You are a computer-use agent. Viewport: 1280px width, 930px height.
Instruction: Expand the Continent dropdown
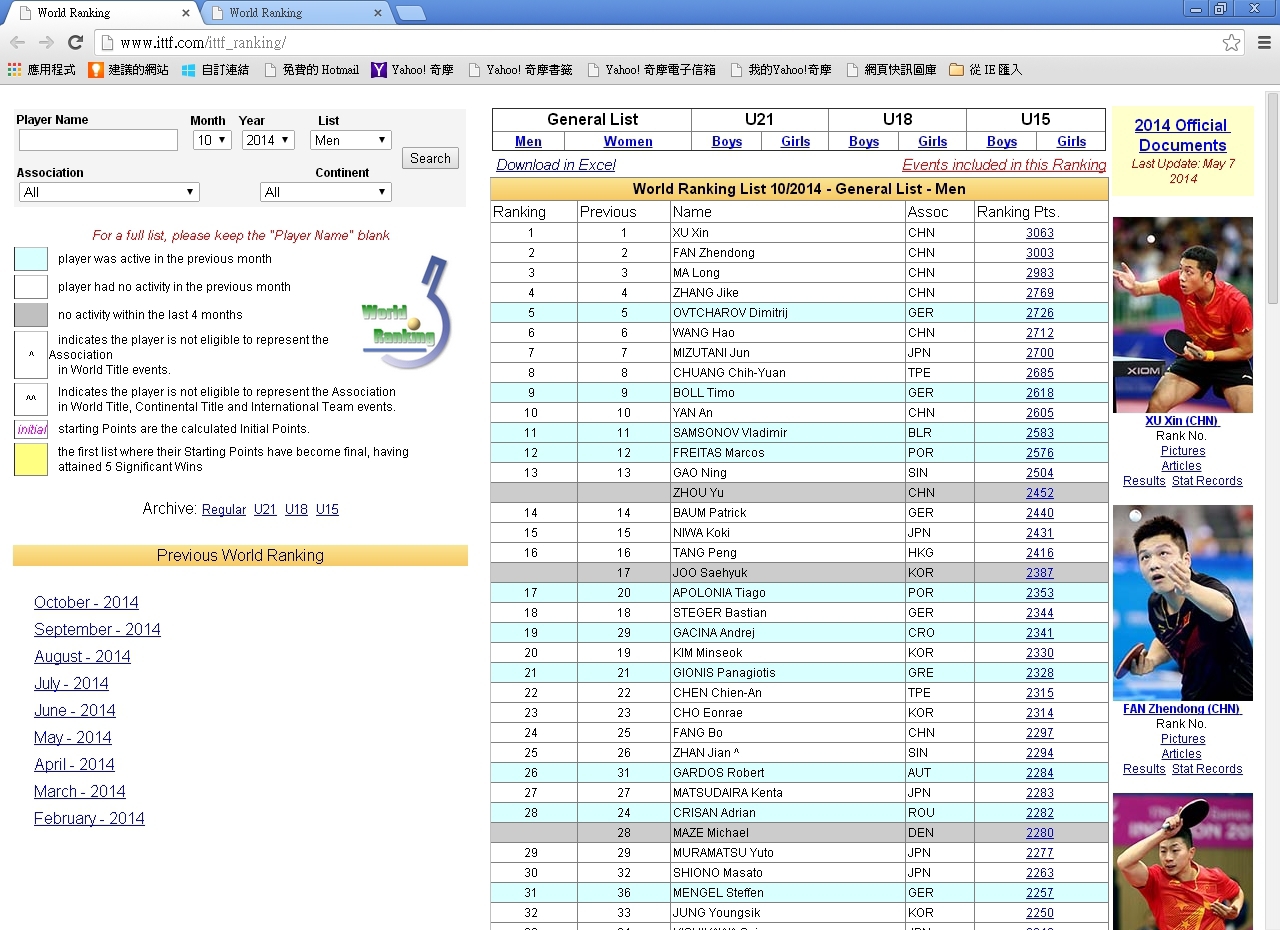[325, 192]
